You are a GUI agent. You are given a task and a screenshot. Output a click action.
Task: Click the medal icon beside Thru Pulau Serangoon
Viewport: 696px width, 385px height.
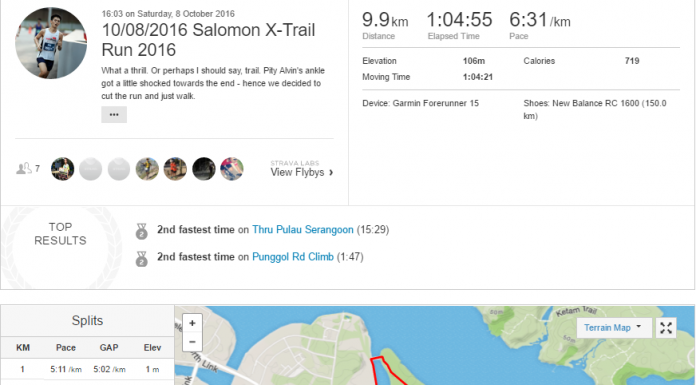[x=142, y=231]
